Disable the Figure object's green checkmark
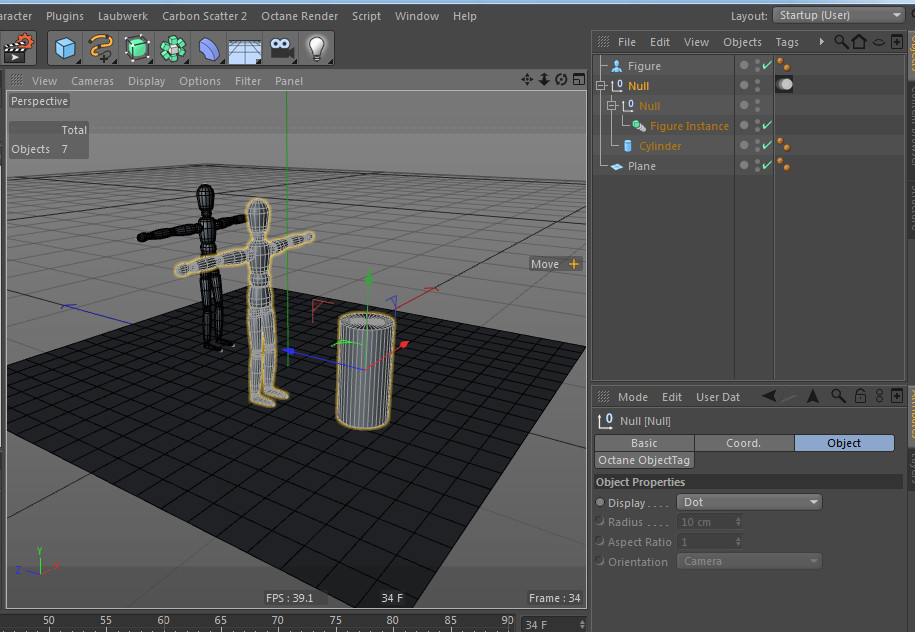 766,66
